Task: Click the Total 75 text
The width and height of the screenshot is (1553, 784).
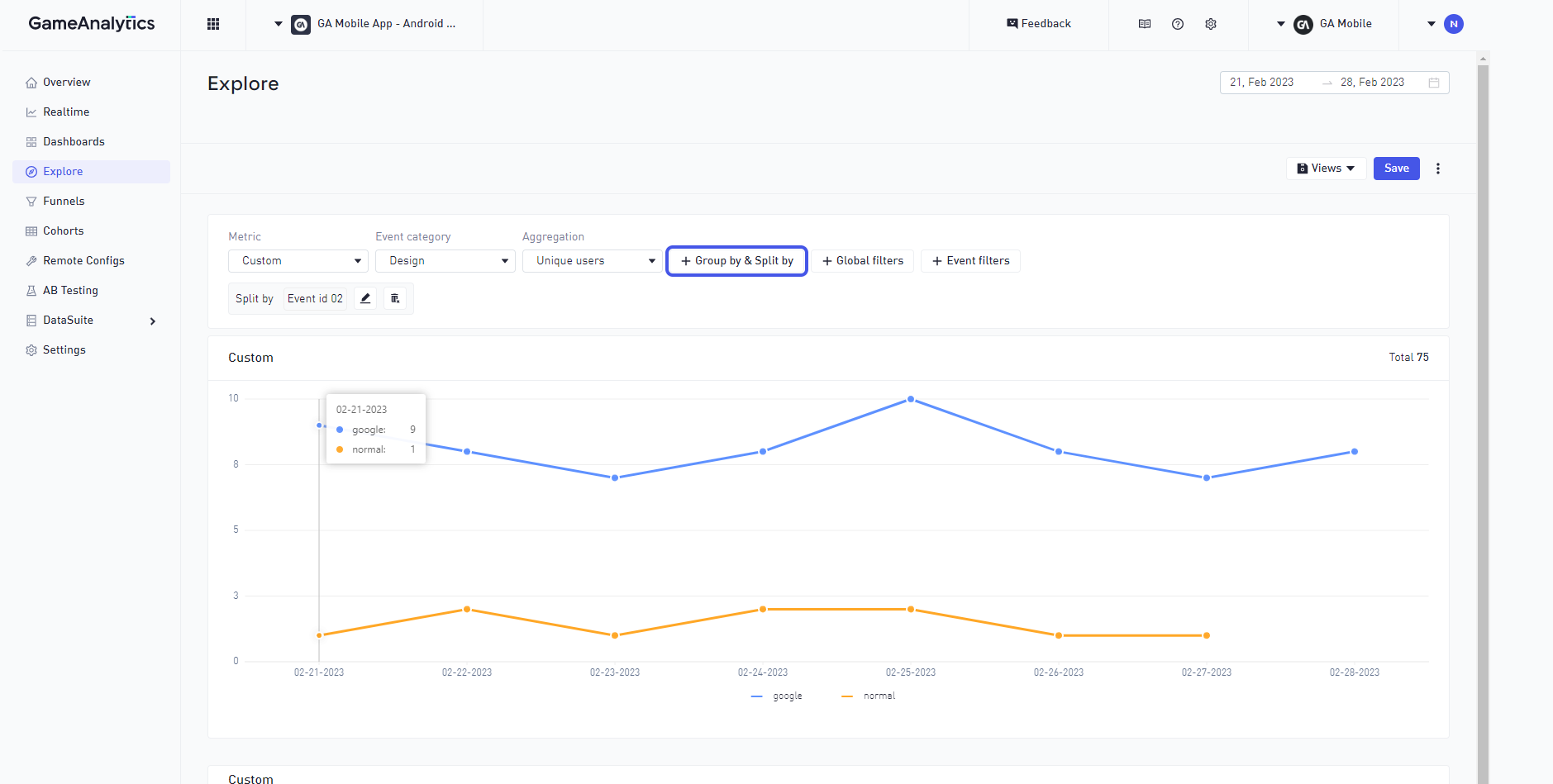Action: point(1408,358)
